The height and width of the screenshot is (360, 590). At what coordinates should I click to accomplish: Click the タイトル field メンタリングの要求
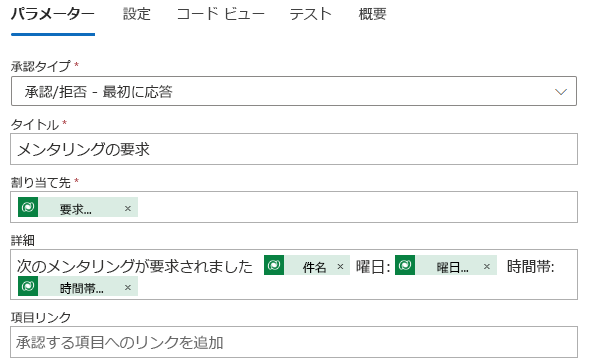point(294,149)
